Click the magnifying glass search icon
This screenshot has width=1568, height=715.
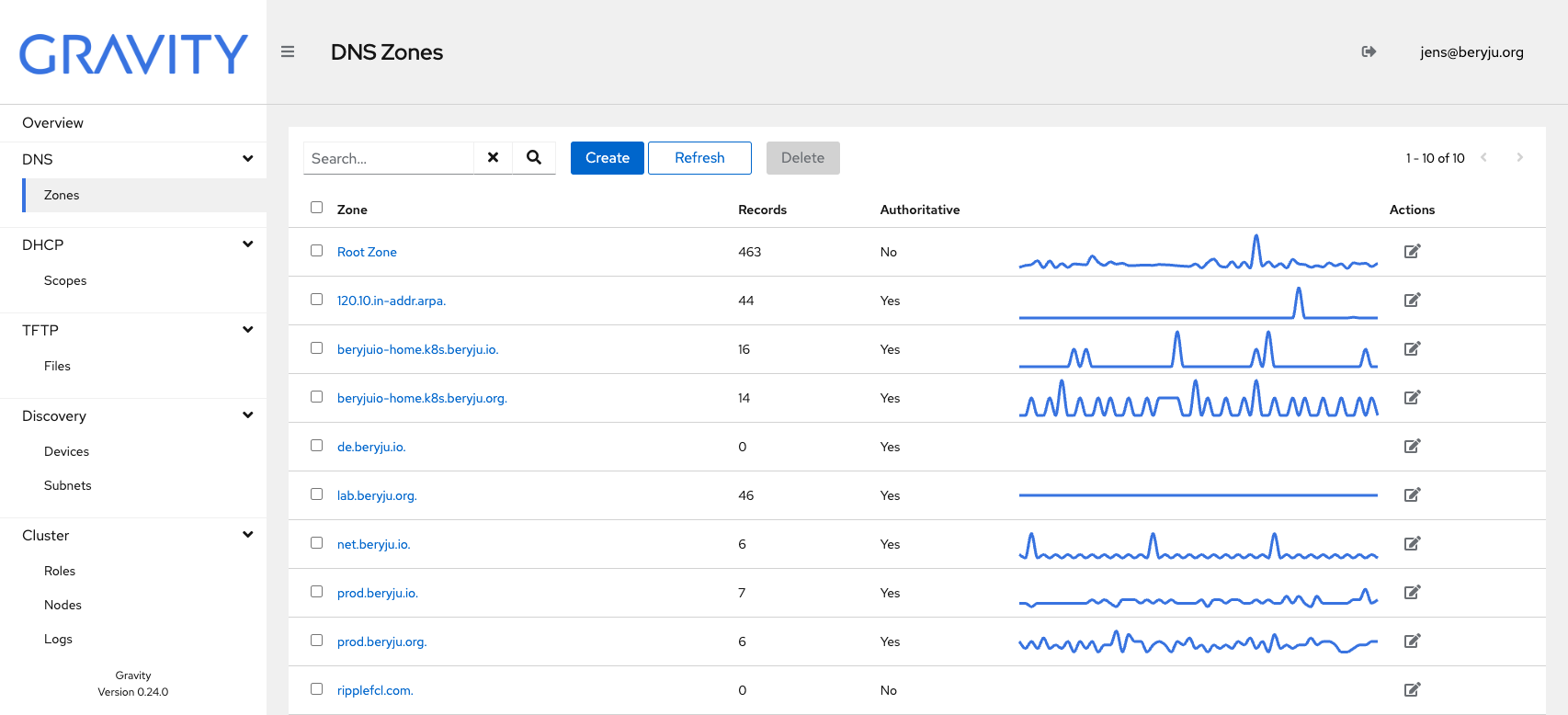534,157
